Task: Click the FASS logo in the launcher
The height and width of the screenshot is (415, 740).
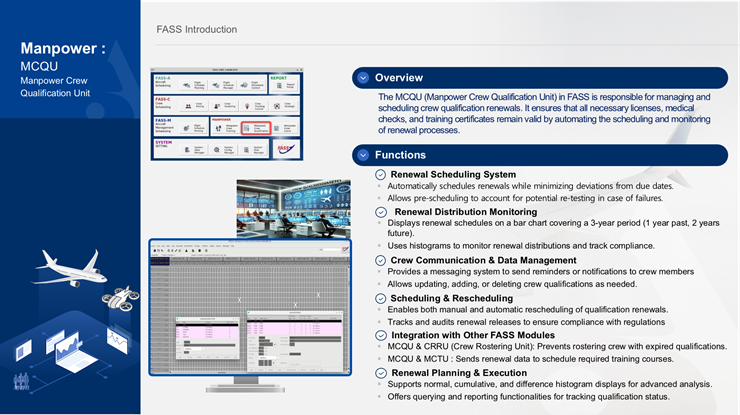Action: [286, 148]
